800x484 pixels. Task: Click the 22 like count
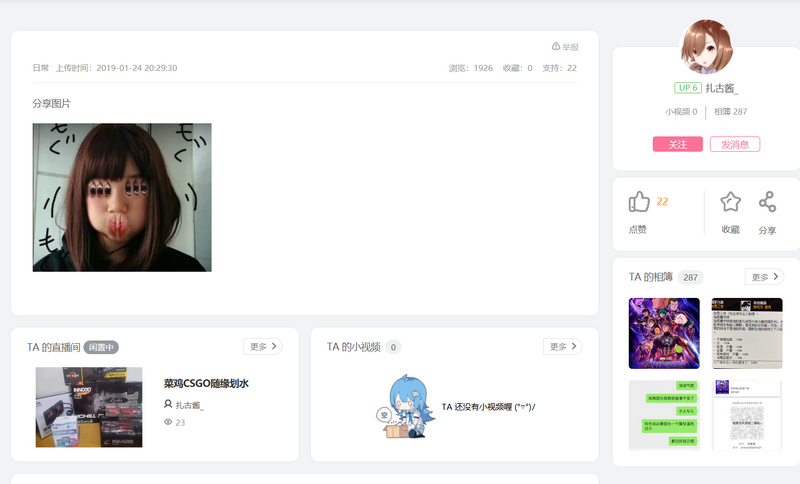click(x=662, y=201)
